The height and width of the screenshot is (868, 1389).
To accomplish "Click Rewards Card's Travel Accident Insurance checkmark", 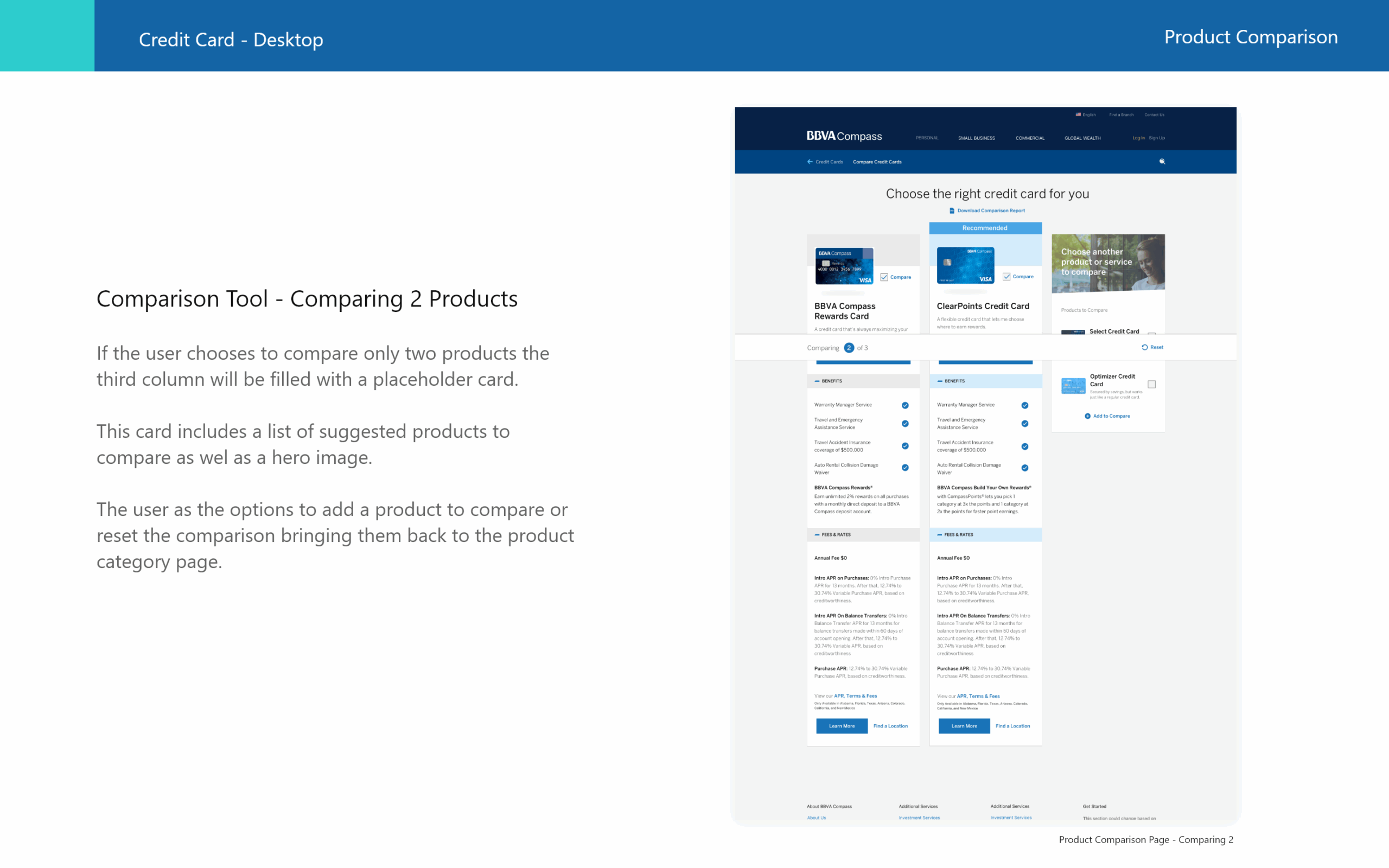I will click(905, 446).
